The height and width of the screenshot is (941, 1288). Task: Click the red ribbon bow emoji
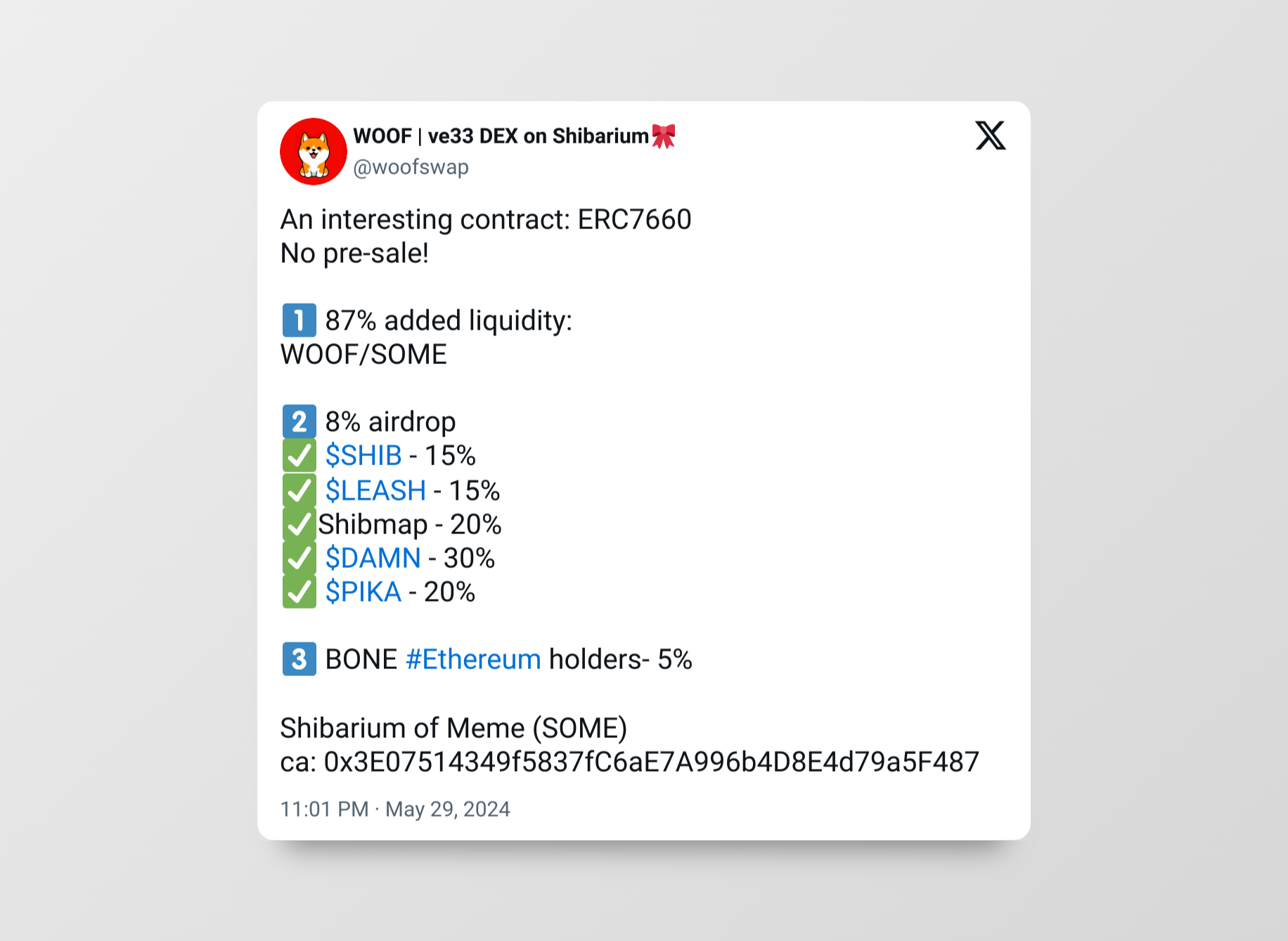664,136
